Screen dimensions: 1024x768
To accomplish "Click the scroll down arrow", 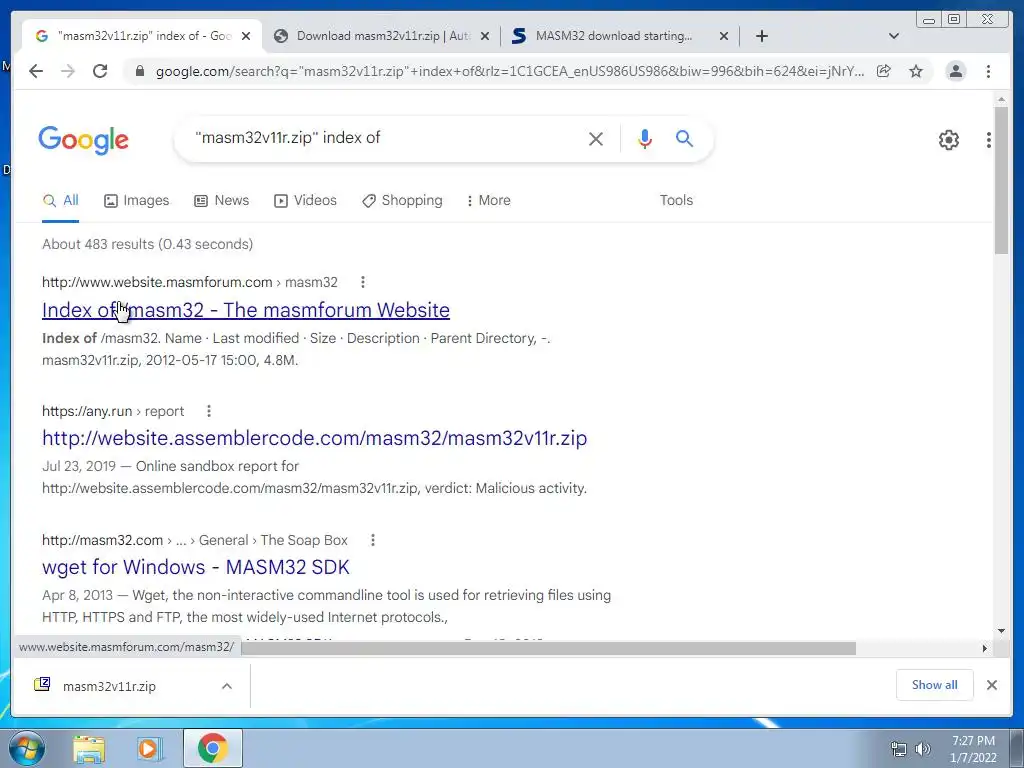I will click(x=1001, y=631).
